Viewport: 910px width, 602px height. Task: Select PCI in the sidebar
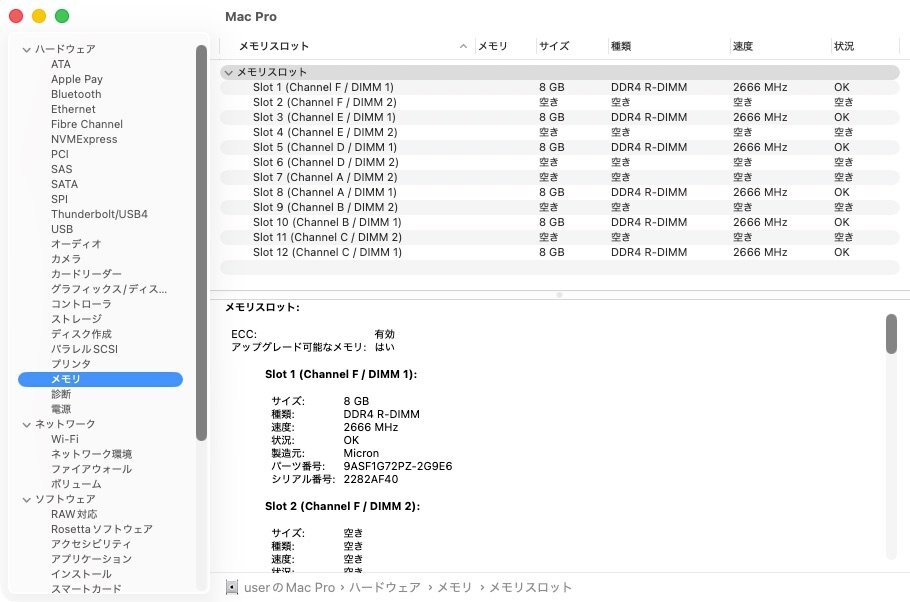pos(60,154)
